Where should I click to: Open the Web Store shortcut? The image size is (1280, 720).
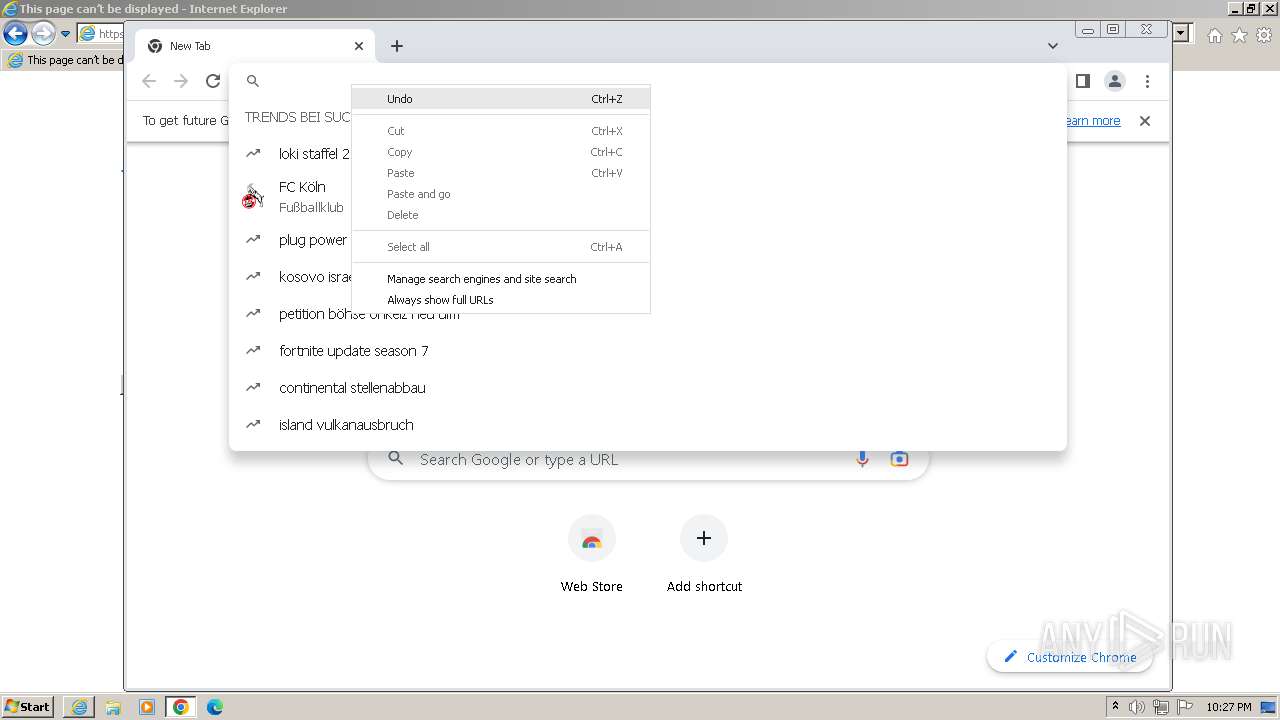(x=591, y=555)
